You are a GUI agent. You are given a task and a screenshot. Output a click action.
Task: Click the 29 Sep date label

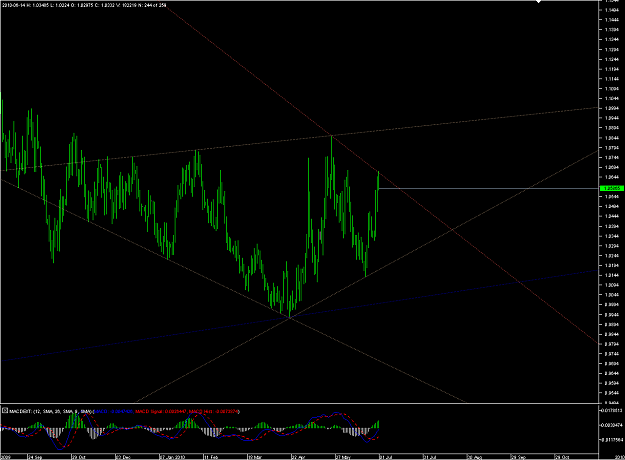pyautogui.click(x=519, y=457)
